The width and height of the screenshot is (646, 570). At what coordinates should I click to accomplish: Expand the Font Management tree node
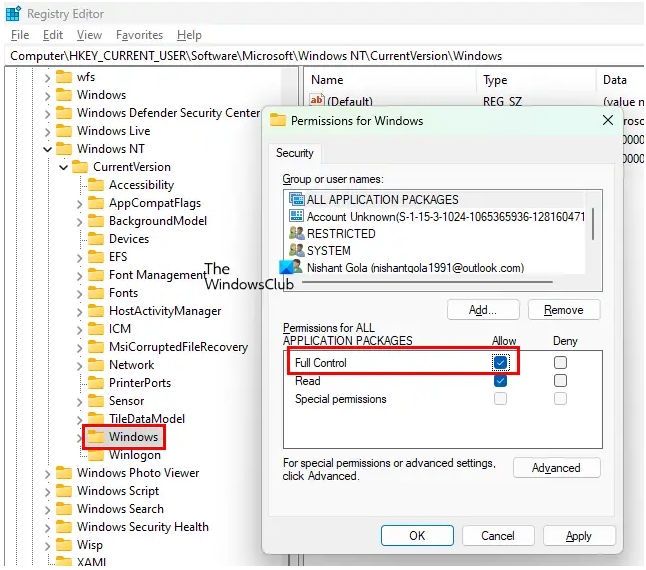[80, 276]
